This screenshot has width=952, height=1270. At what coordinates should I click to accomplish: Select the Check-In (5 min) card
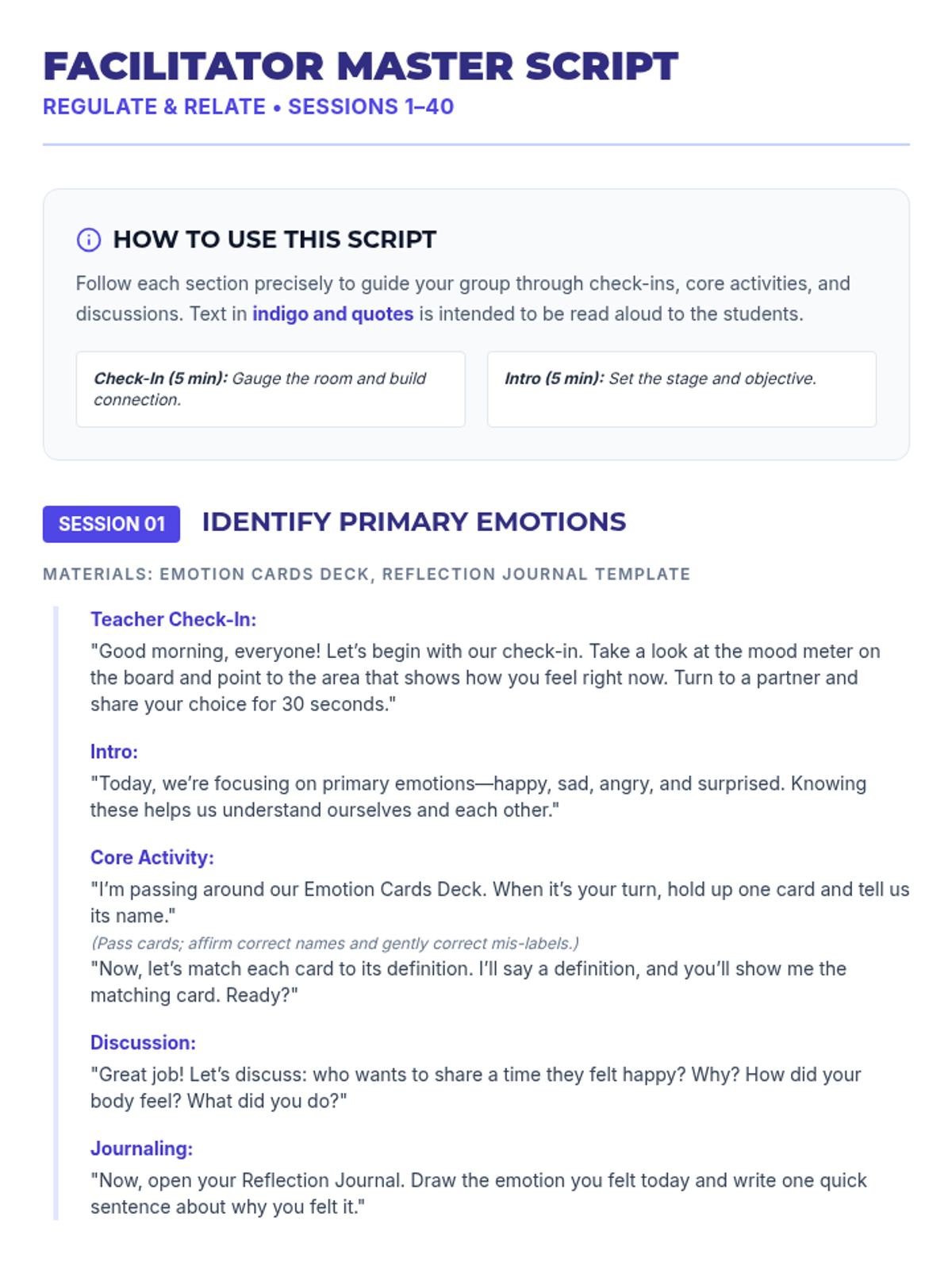click(270, 389)
